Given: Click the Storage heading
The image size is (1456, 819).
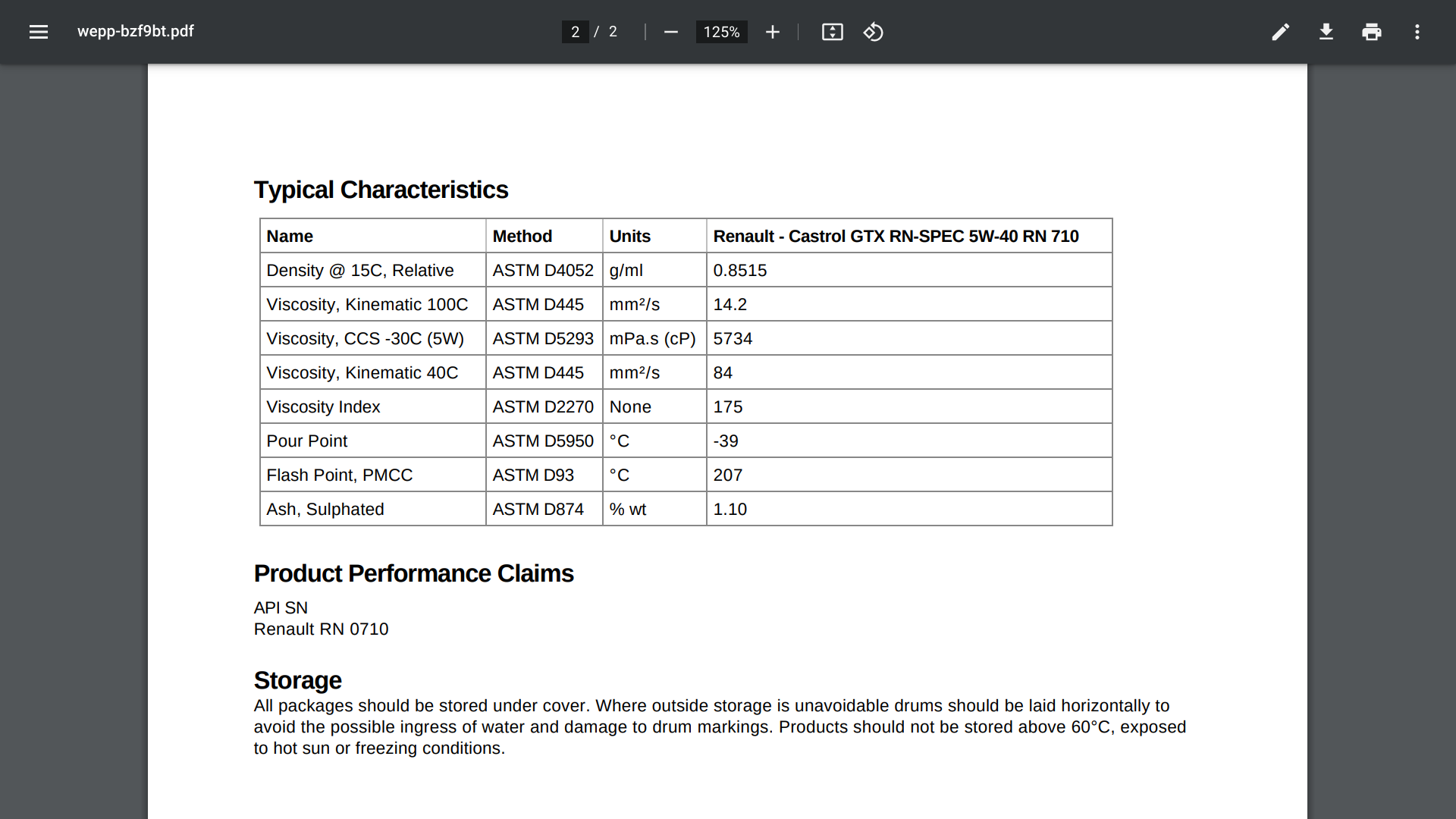Looking at the screenshot, I should pyautogui.click(x=297, y=680).
